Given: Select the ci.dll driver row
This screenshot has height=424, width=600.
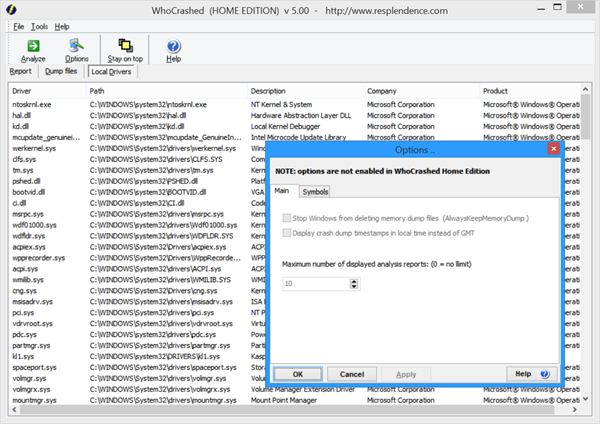Looking at the screenshot, I should click(138, 203).
